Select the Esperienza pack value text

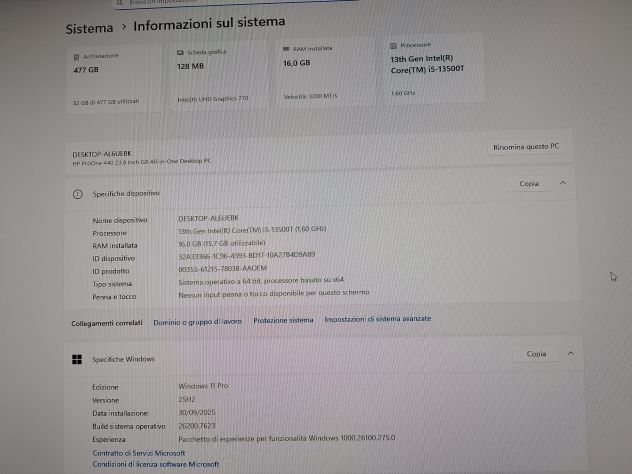pyautogui.click(x=287, y=438)
